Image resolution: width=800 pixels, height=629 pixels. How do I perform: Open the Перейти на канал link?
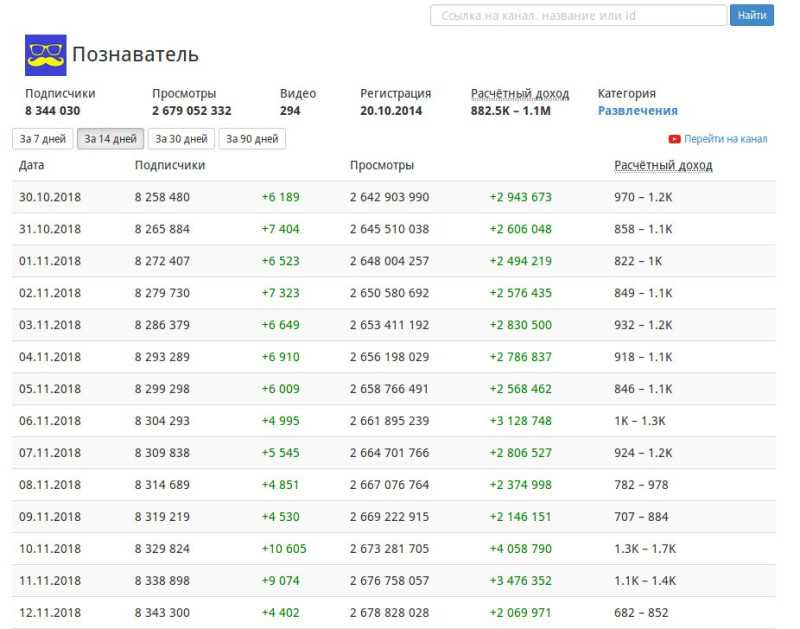(x=725, y=139)
